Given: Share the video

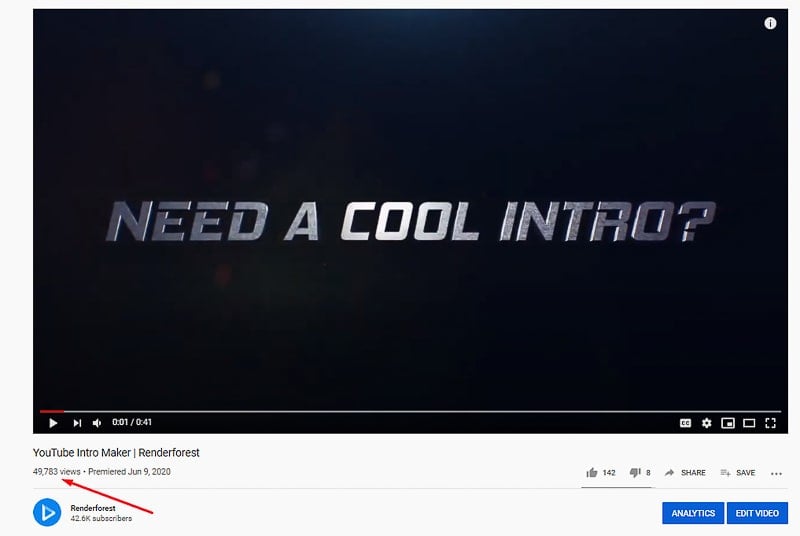Looking at the screenshot, I should [685, 473].
